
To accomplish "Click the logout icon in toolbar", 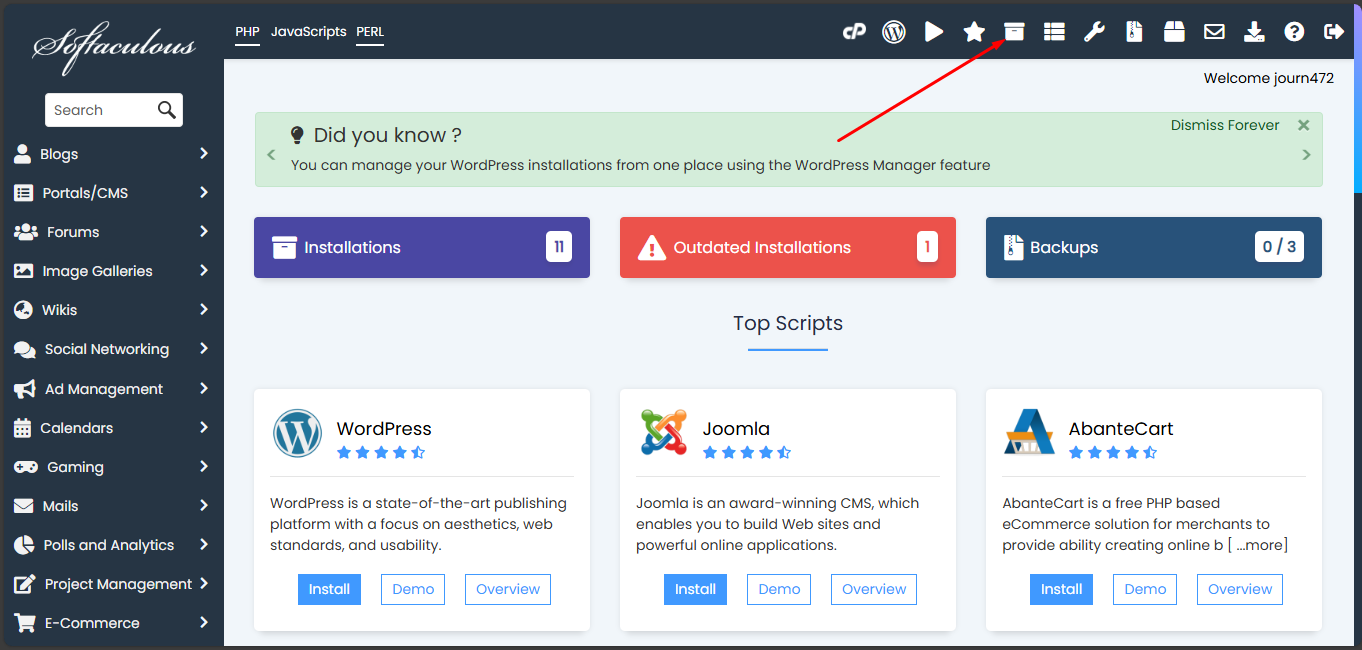I will pos(1333,32).
